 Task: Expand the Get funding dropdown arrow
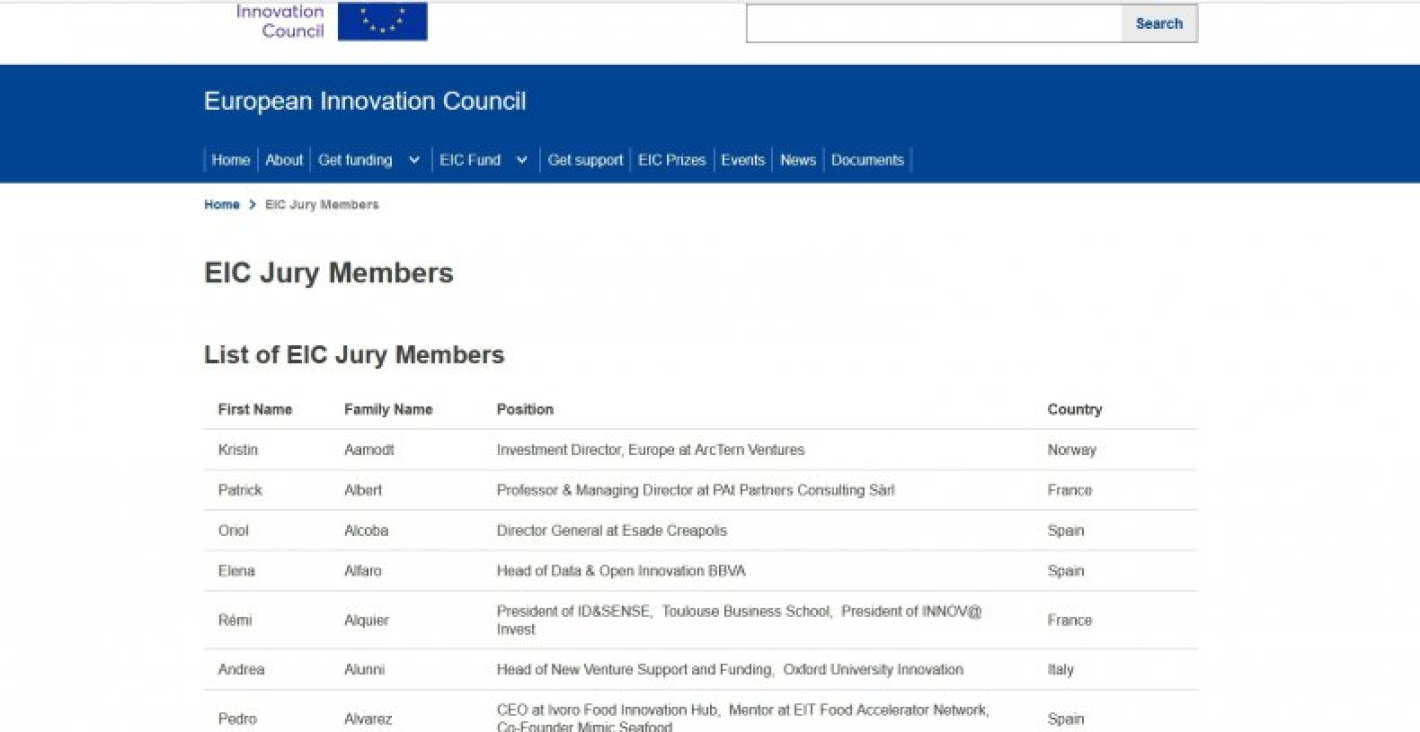(x=414, y=160)
